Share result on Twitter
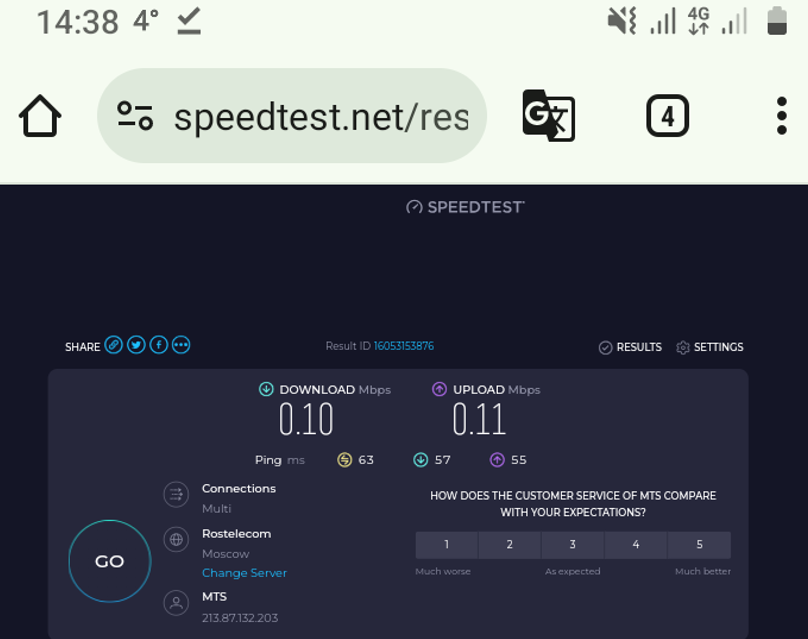Screen dimensions: 808x639 [x=136, y=345]
